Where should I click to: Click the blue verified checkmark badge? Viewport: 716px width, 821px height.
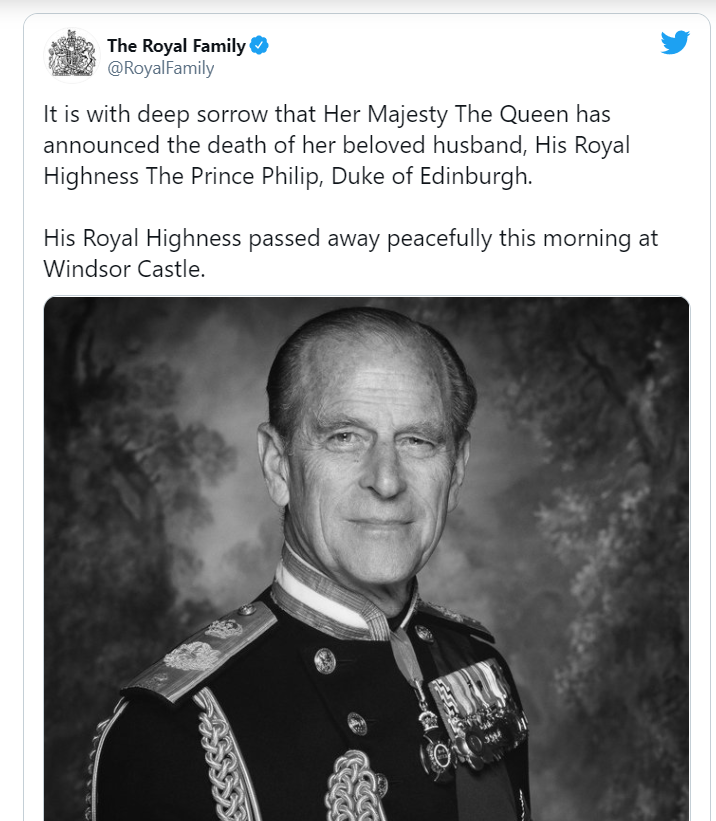tap(259, 46)
